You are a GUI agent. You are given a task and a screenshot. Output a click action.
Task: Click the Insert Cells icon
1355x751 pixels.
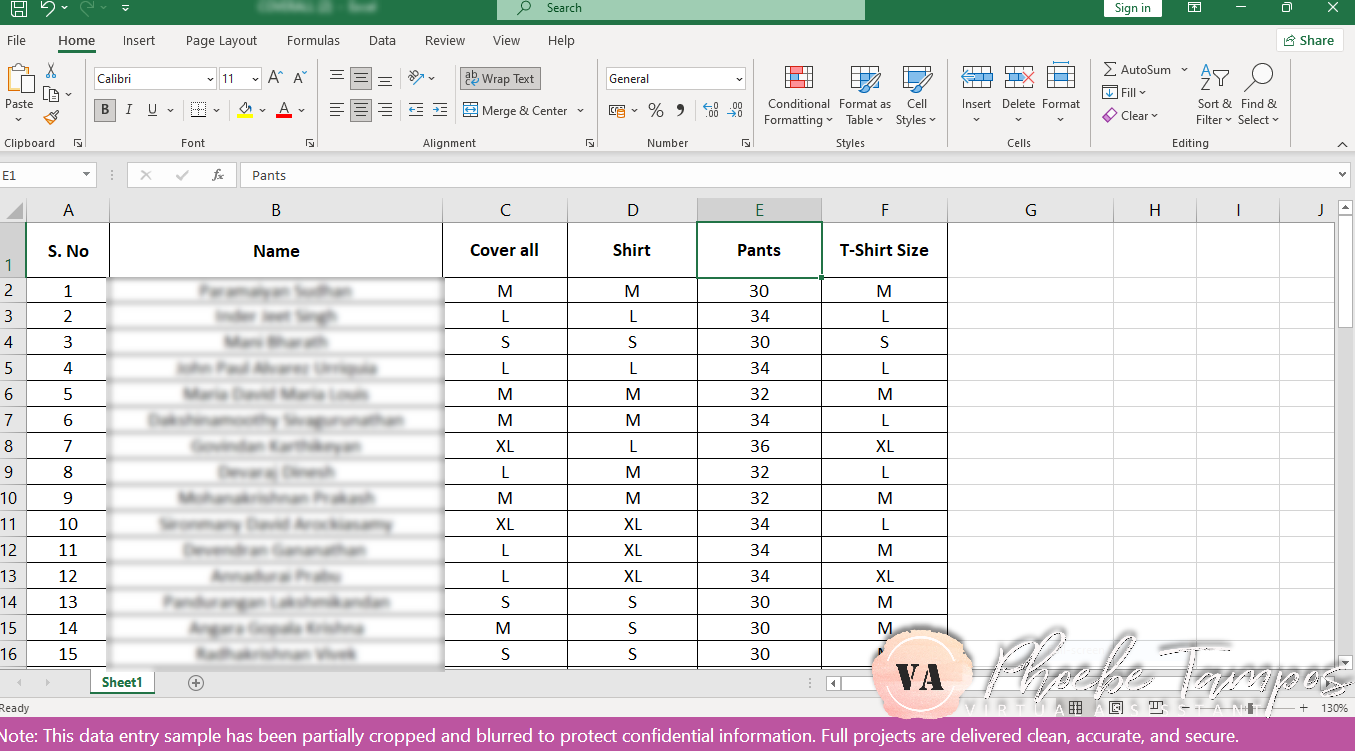tap(976, 95)
